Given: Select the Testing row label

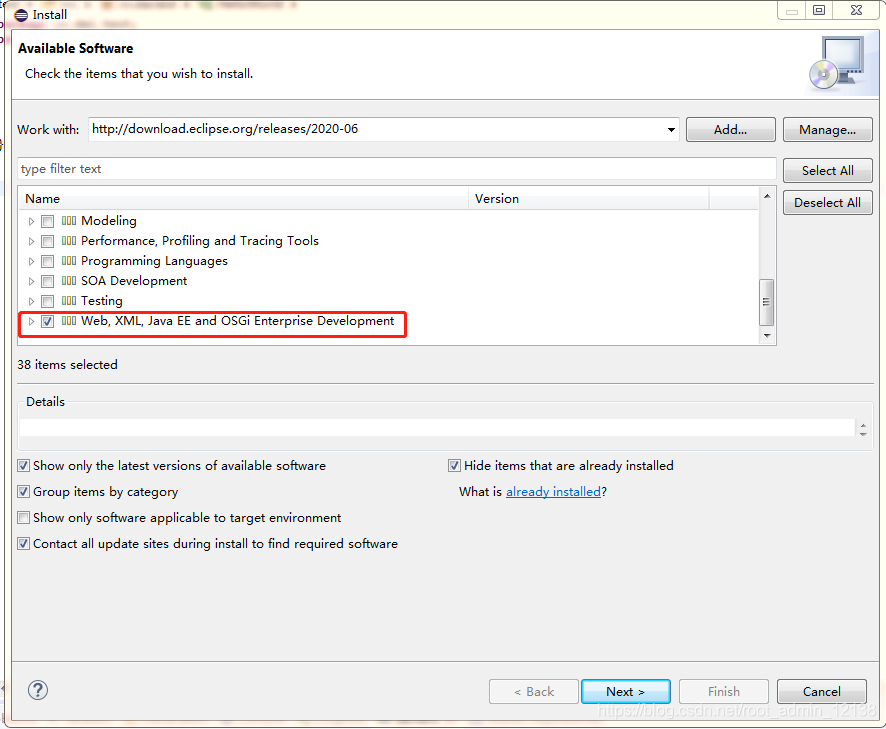Looking at the screenshot, I should pos(102,301).
